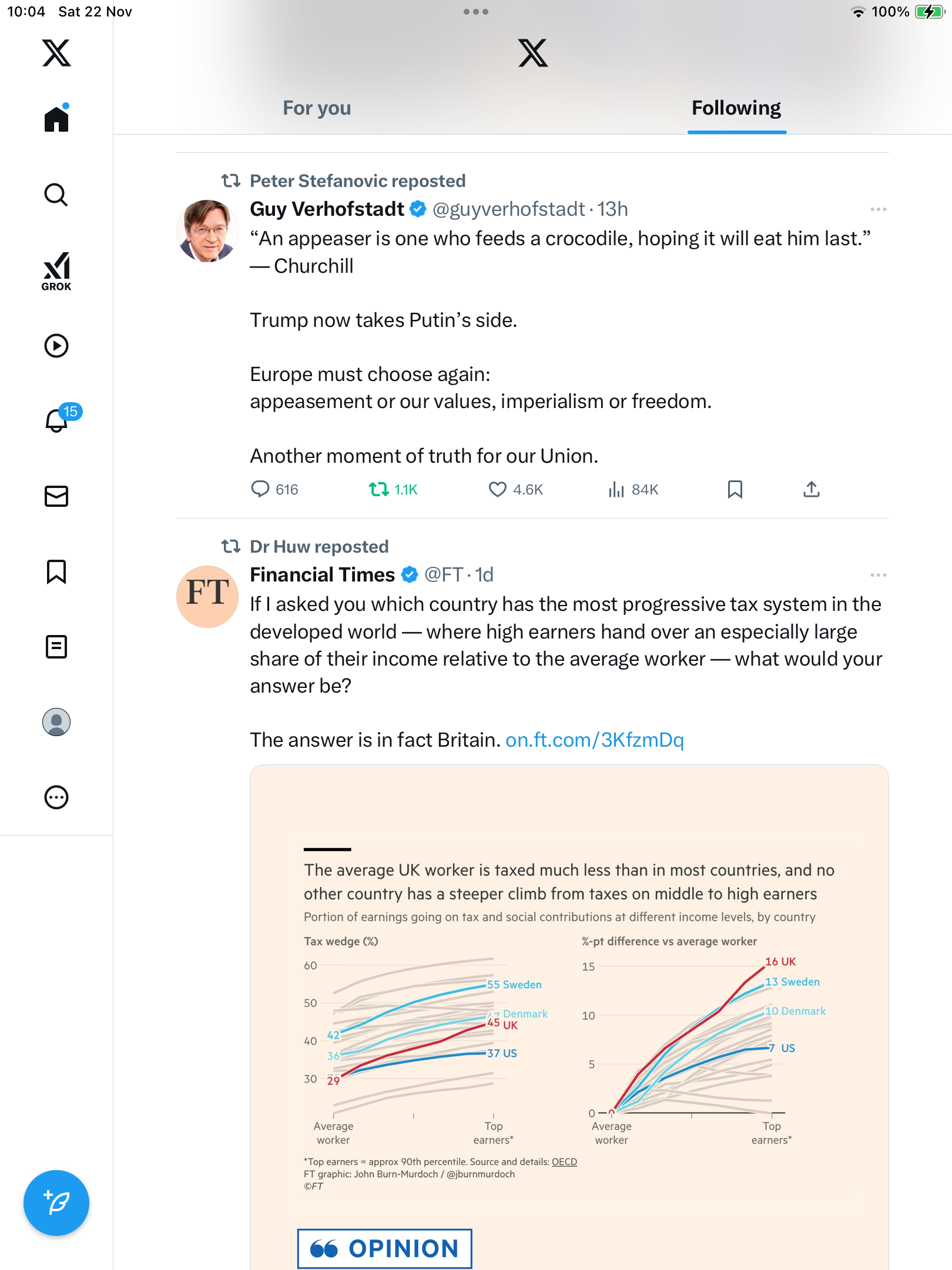Open more options on Financial Times post

(878, 575)
